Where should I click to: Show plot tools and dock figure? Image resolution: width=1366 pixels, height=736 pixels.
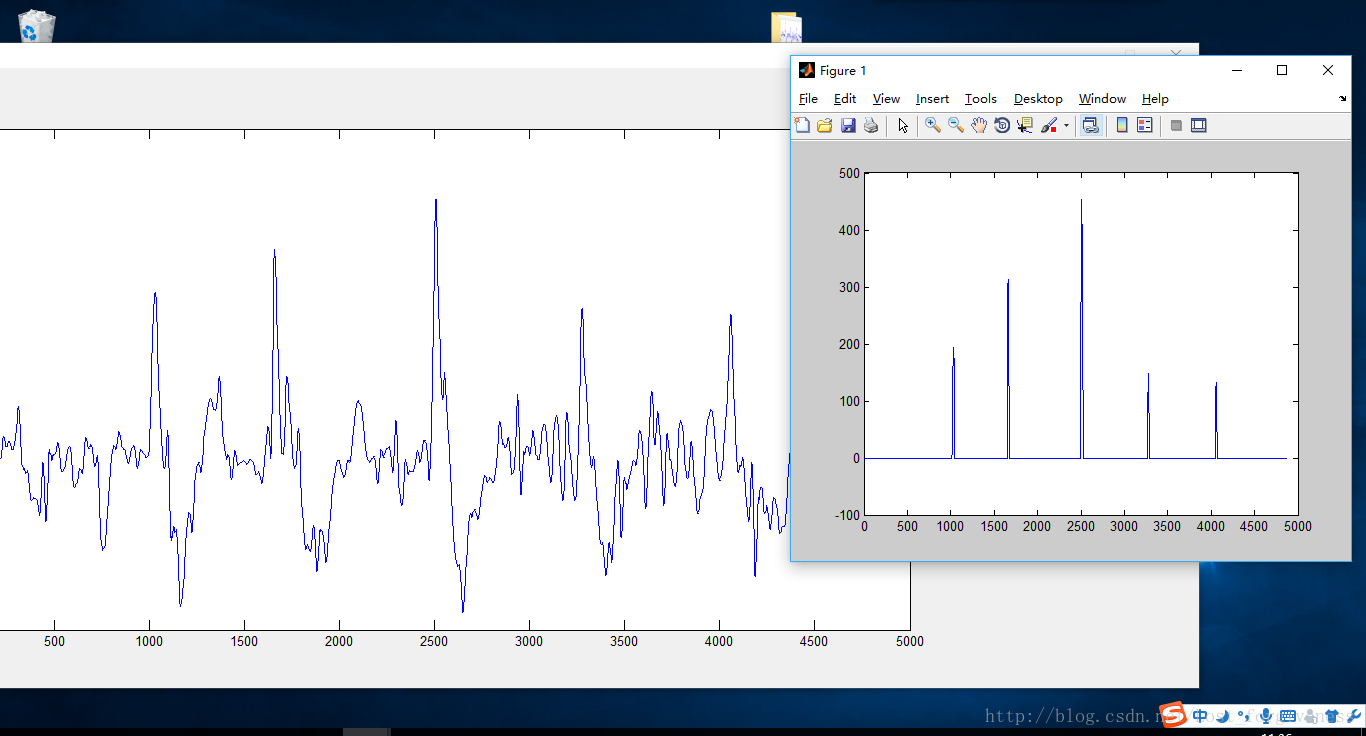coord(1199,125)
